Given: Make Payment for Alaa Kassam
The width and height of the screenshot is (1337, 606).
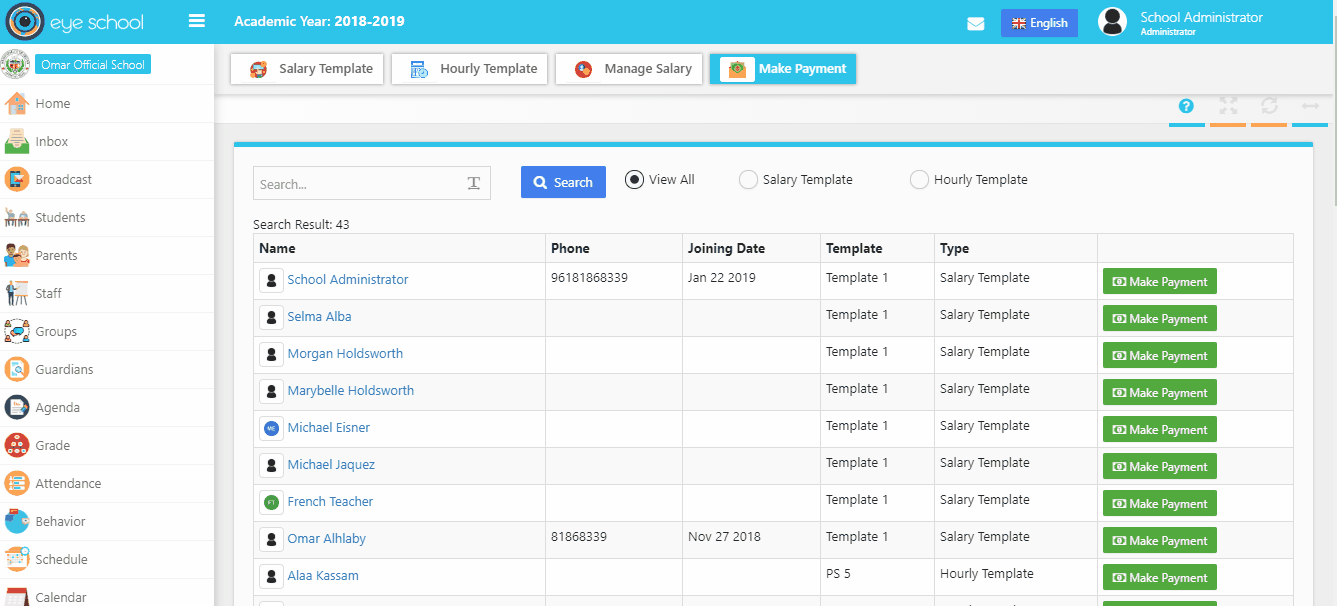Looking at the screenshot, I should [x=1160, y=578].
